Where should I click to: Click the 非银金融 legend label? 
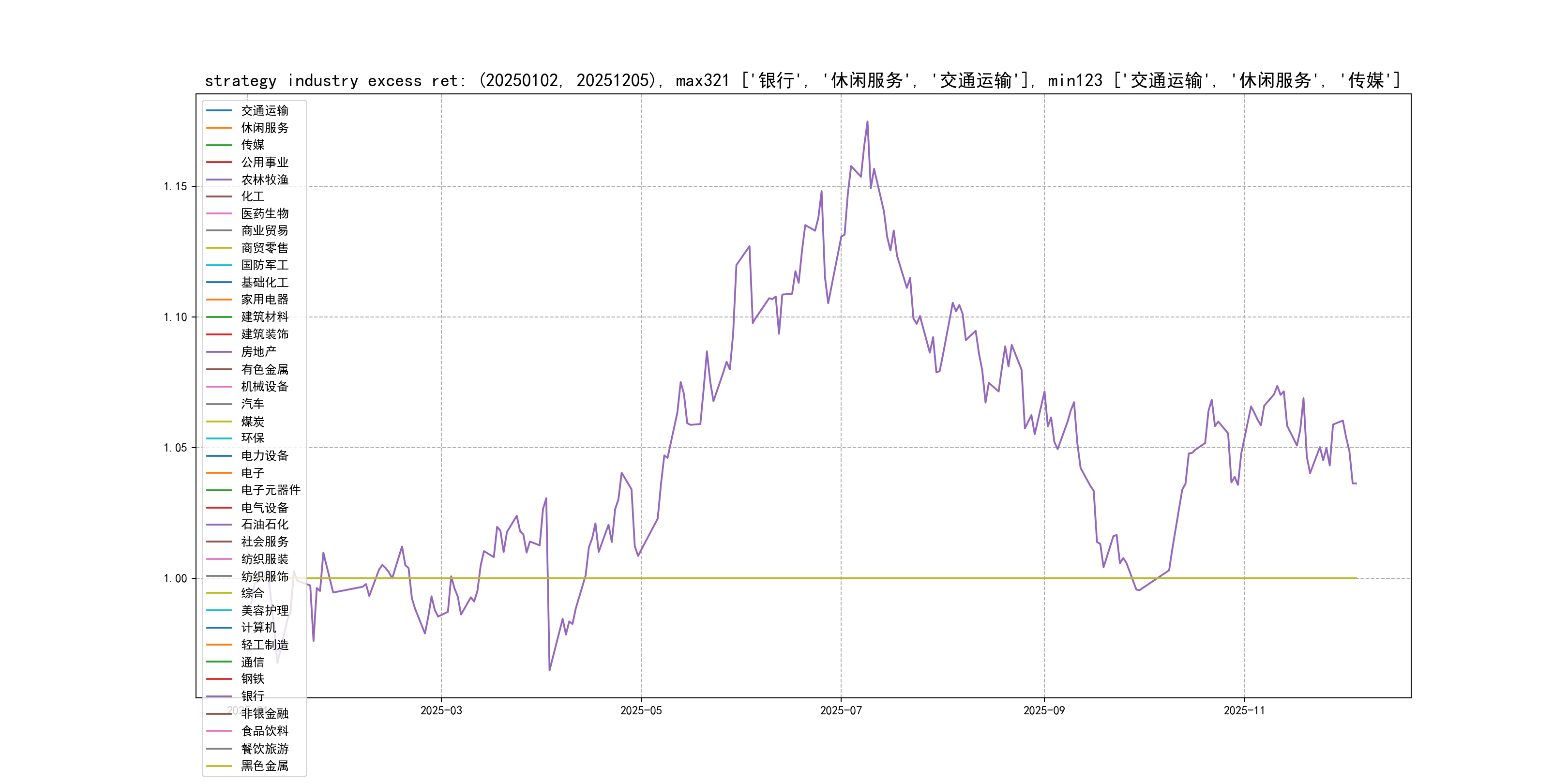point(264,713)
